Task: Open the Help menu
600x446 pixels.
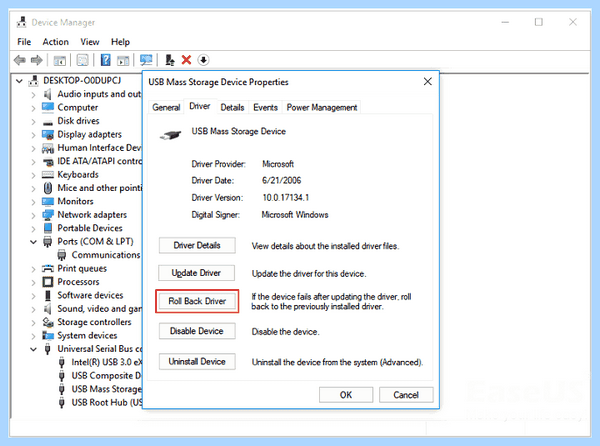Action: click(x=120, y=42)
